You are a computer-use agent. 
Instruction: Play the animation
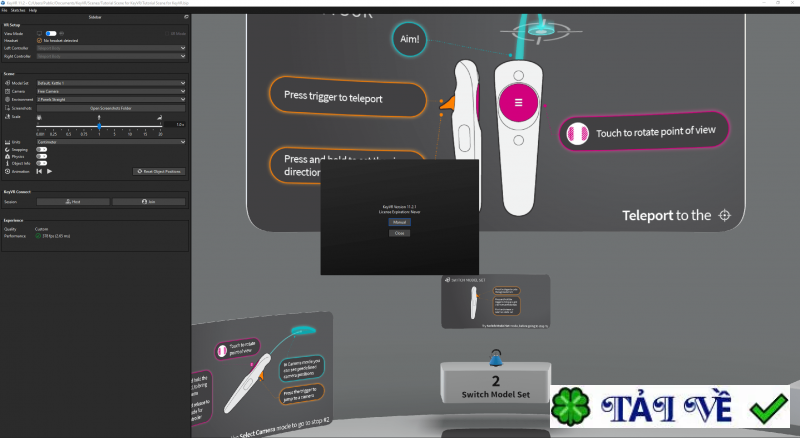[x=49, y=172]
